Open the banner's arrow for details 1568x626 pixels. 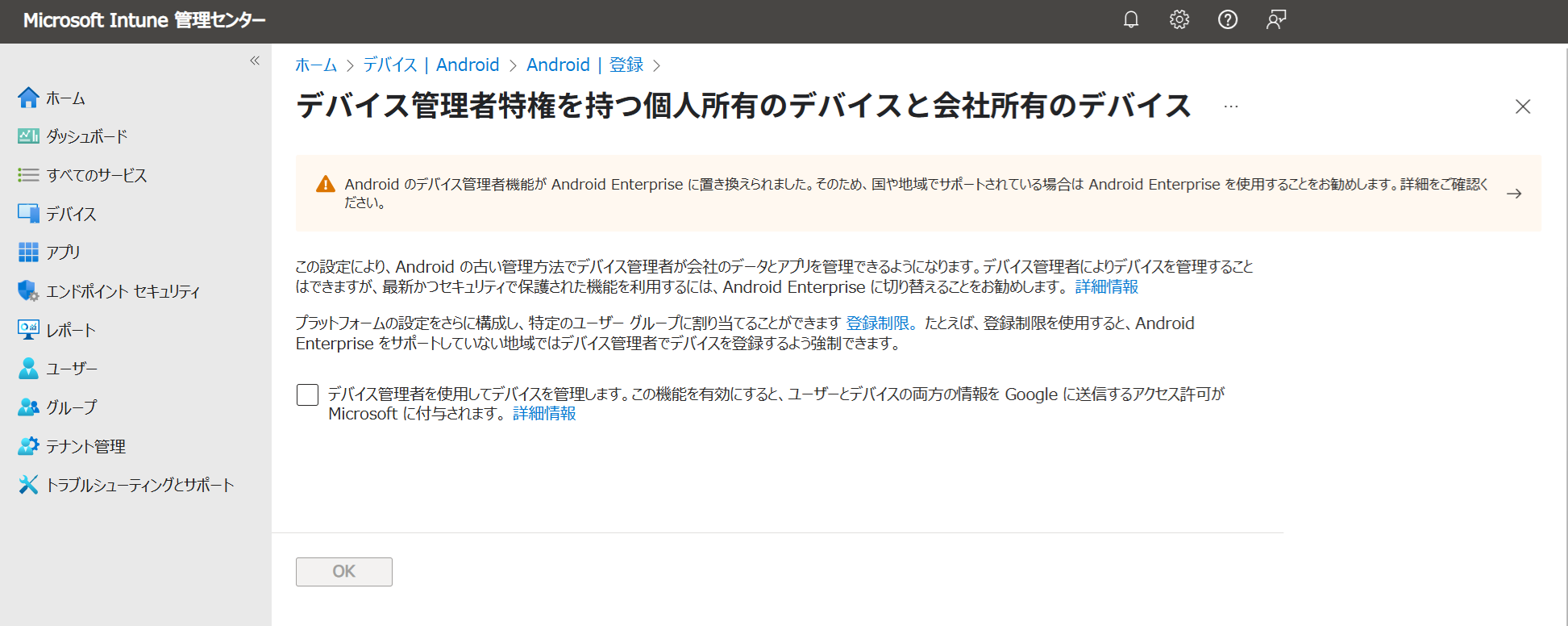(x=1514, y=194)
